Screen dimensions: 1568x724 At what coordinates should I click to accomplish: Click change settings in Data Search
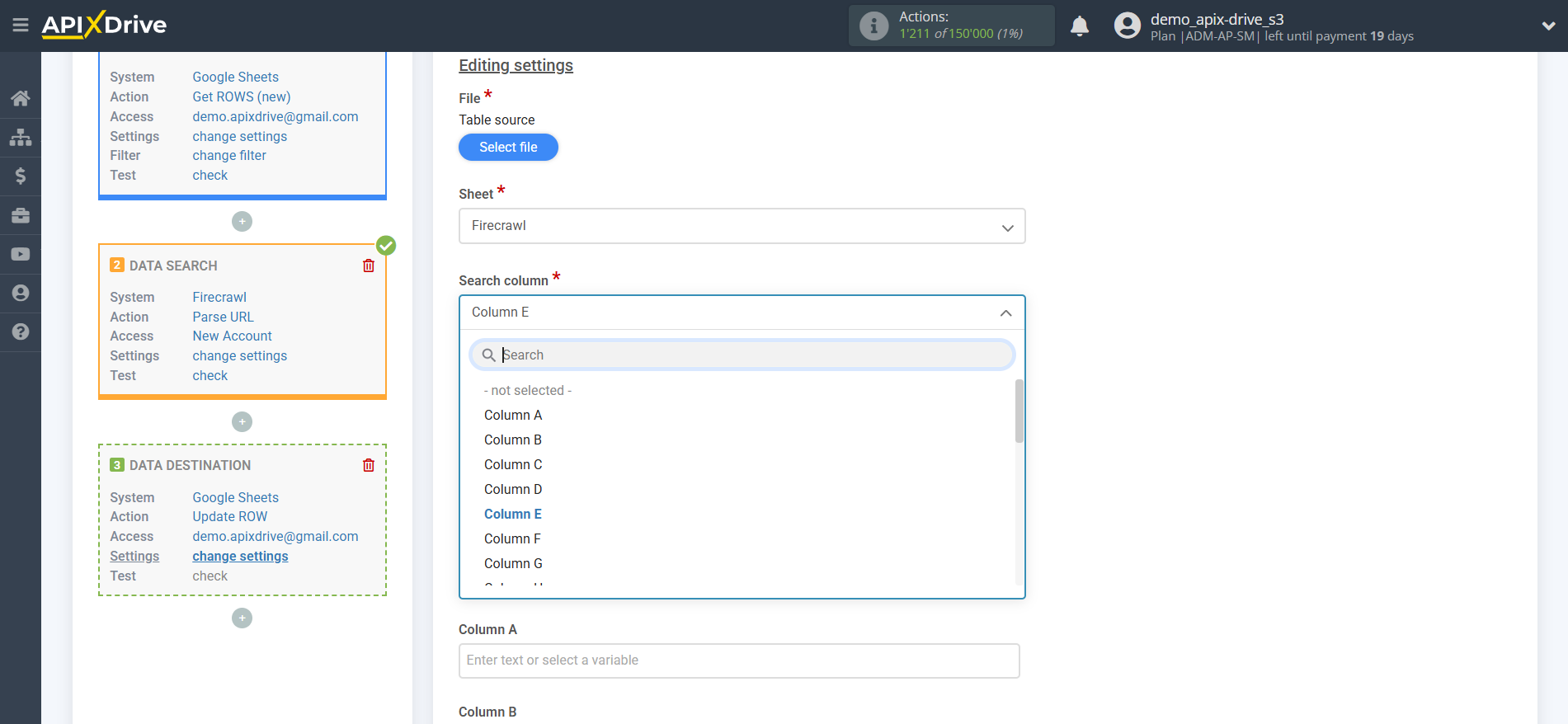pyautogui.click(x=240, y=355)
